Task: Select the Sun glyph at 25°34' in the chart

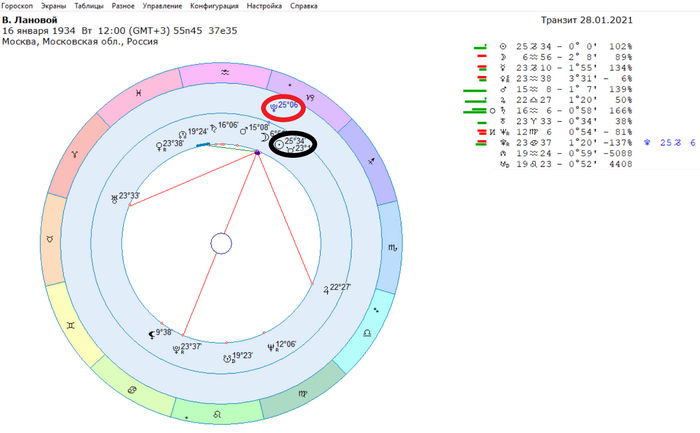Action: click(x=279, y=144)
